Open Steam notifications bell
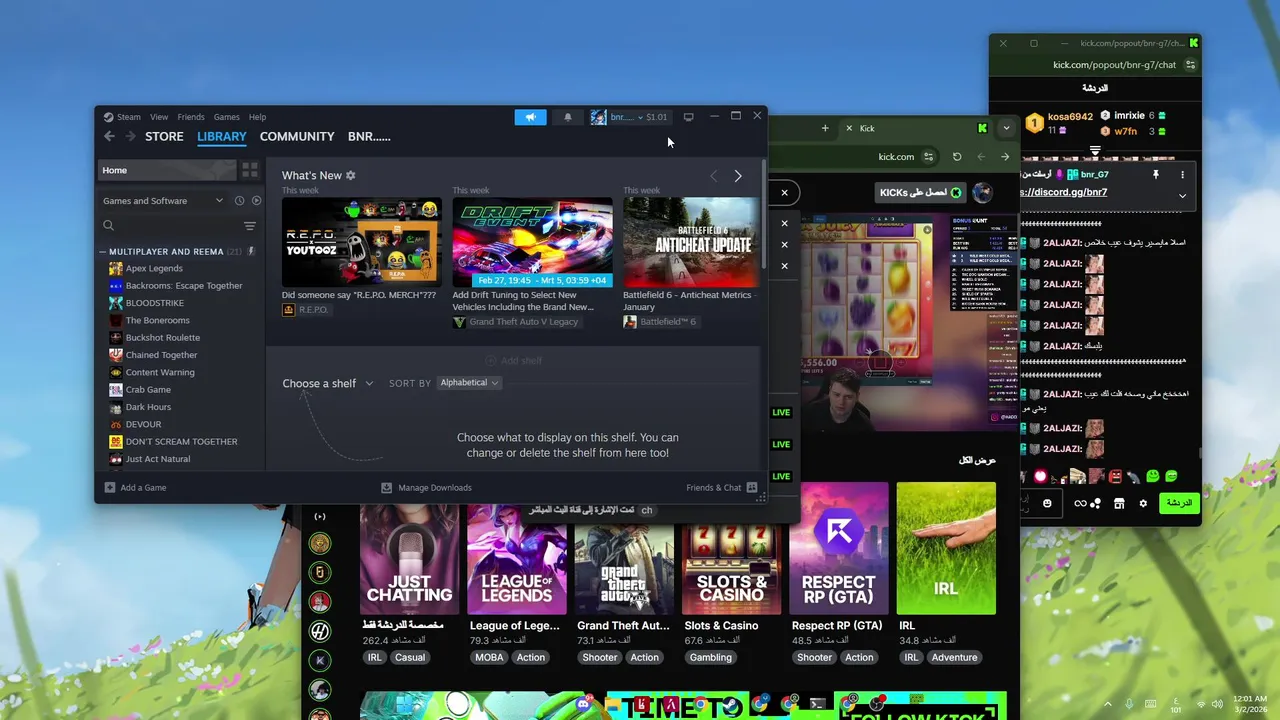Viewport: 1280px width, 720px height. (x=568, y=117)
